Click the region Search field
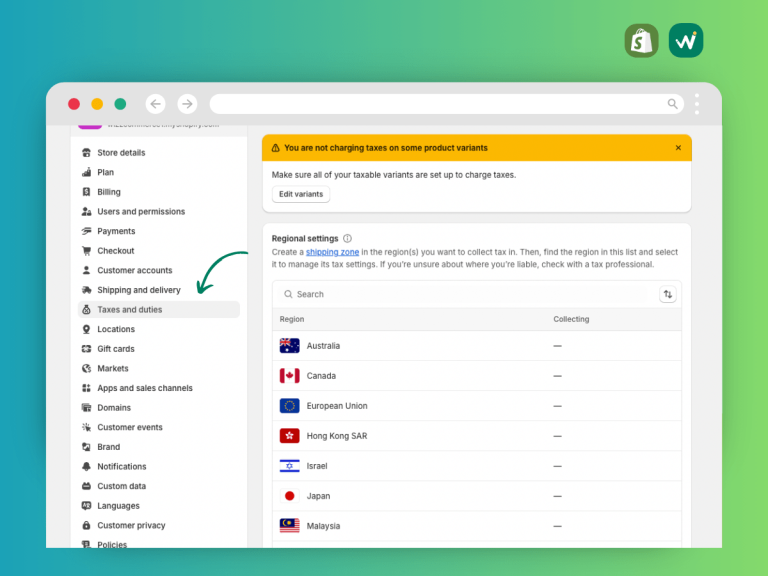The height and width of the screenshot is (576, 768). pos(463,294)
